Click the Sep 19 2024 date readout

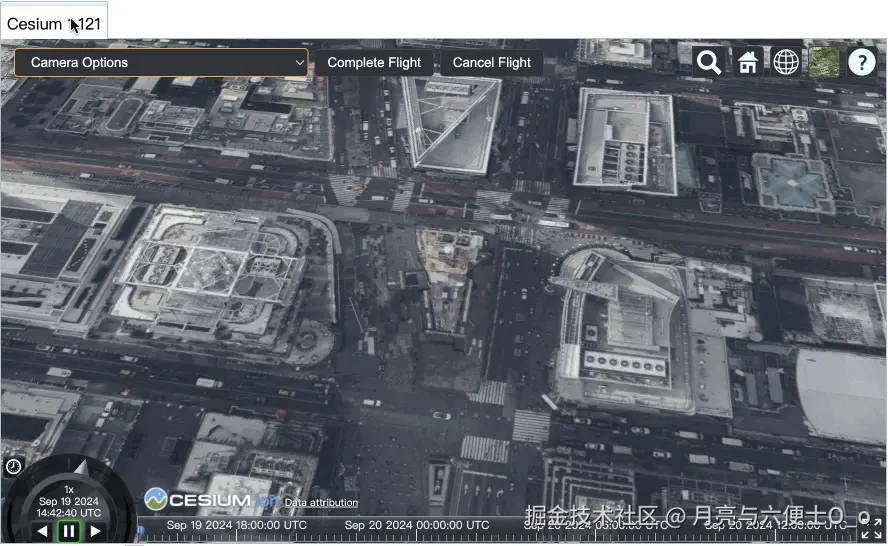click(x=69, y=501)
